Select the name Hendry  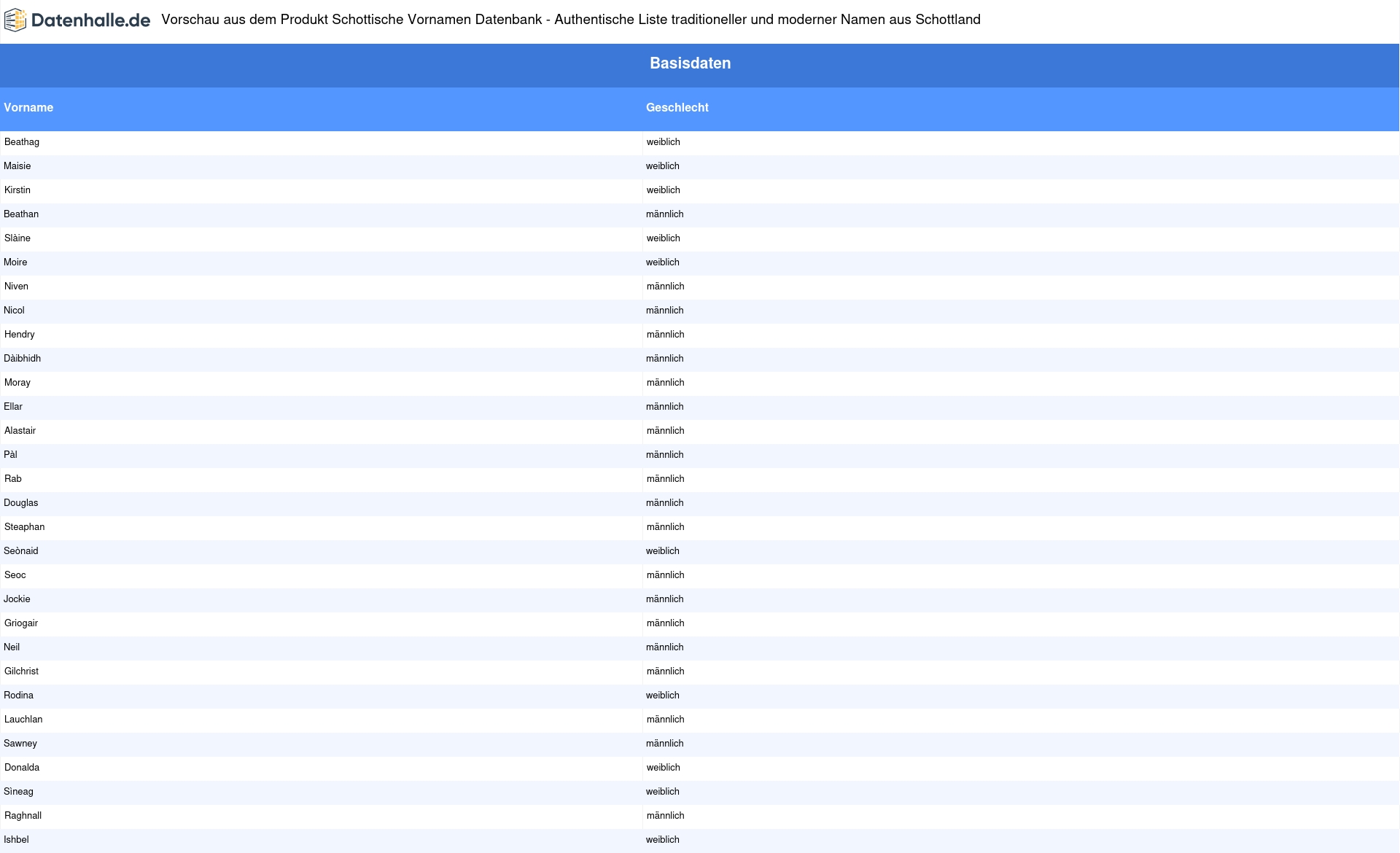(x=20, y=335)
